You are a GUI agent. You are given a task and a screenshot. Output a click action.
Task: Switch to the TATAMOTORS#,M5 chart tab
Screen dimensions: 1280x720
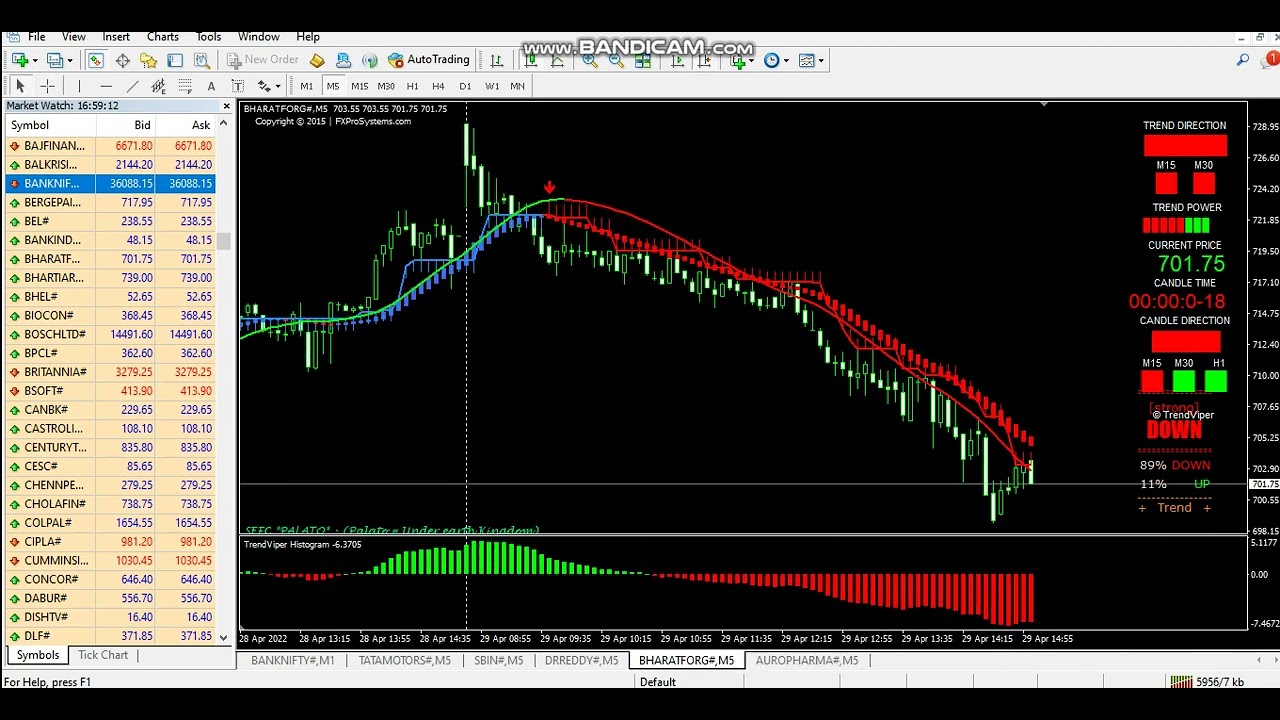[x=404, y=660]
